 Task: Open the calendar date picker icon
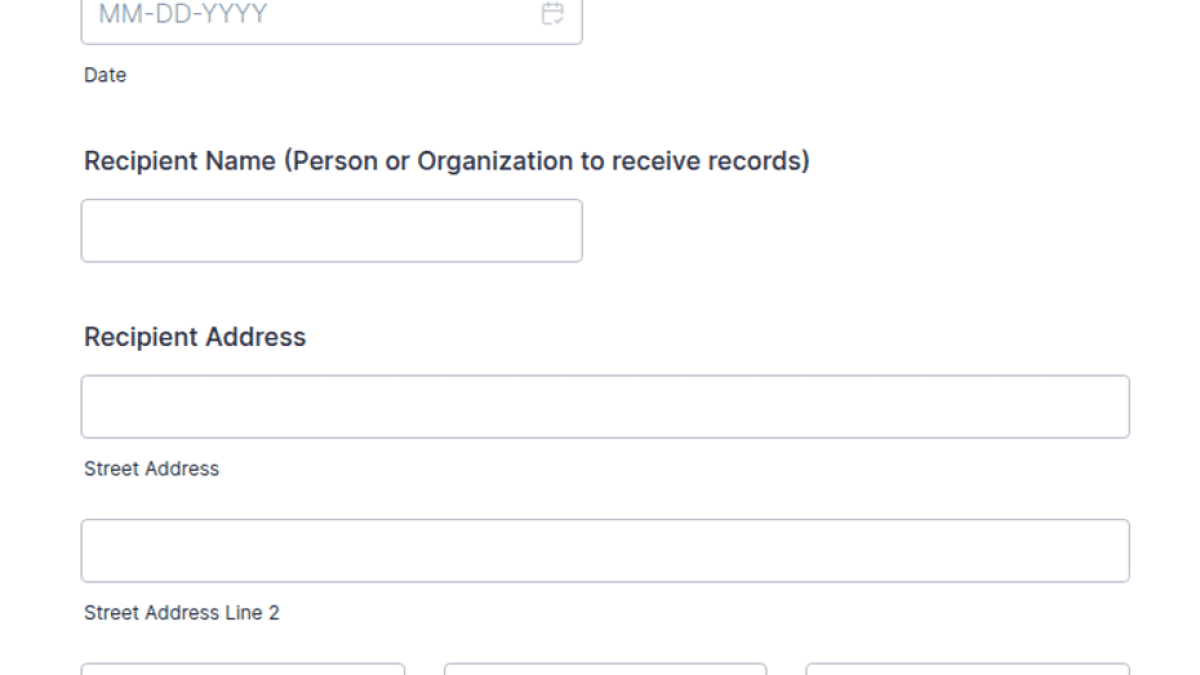click(552, 13)
